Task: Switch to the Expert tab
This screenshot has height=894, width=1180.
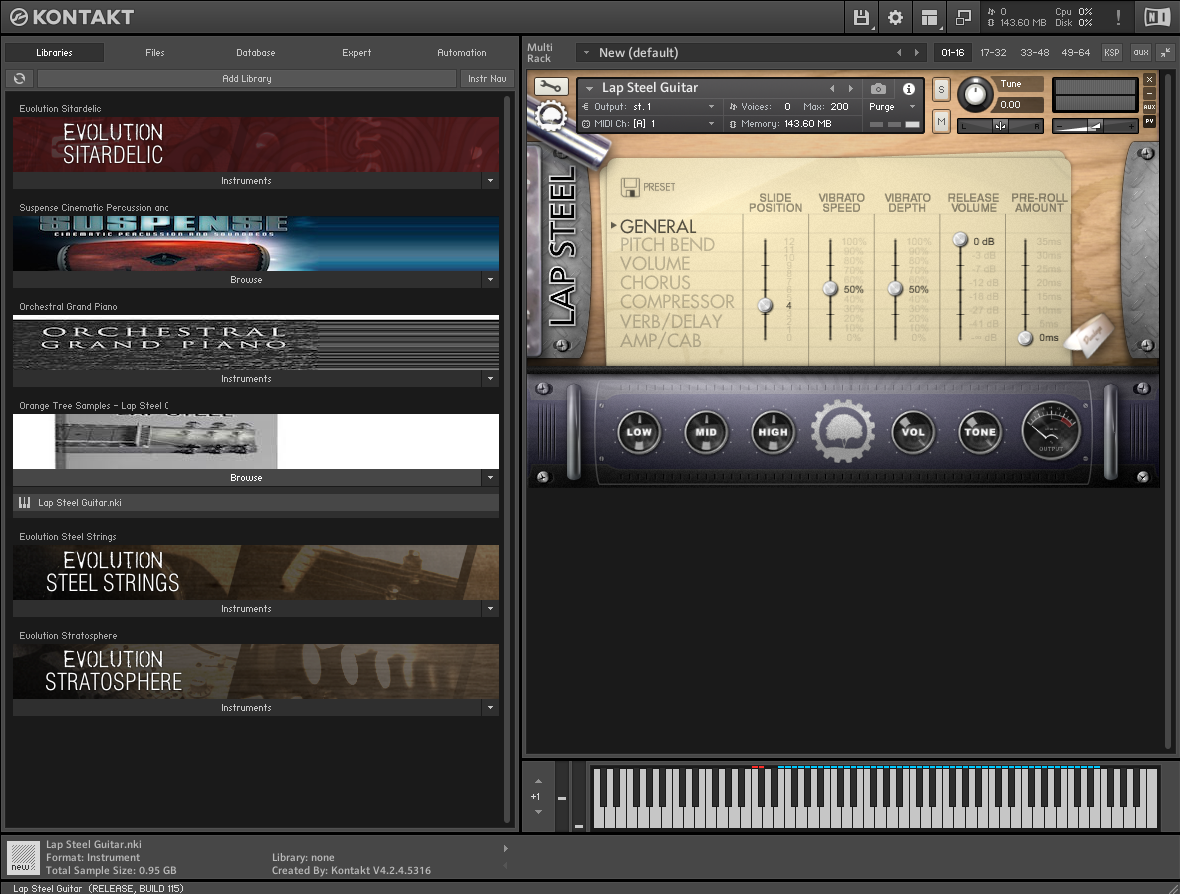Action: 356,53
